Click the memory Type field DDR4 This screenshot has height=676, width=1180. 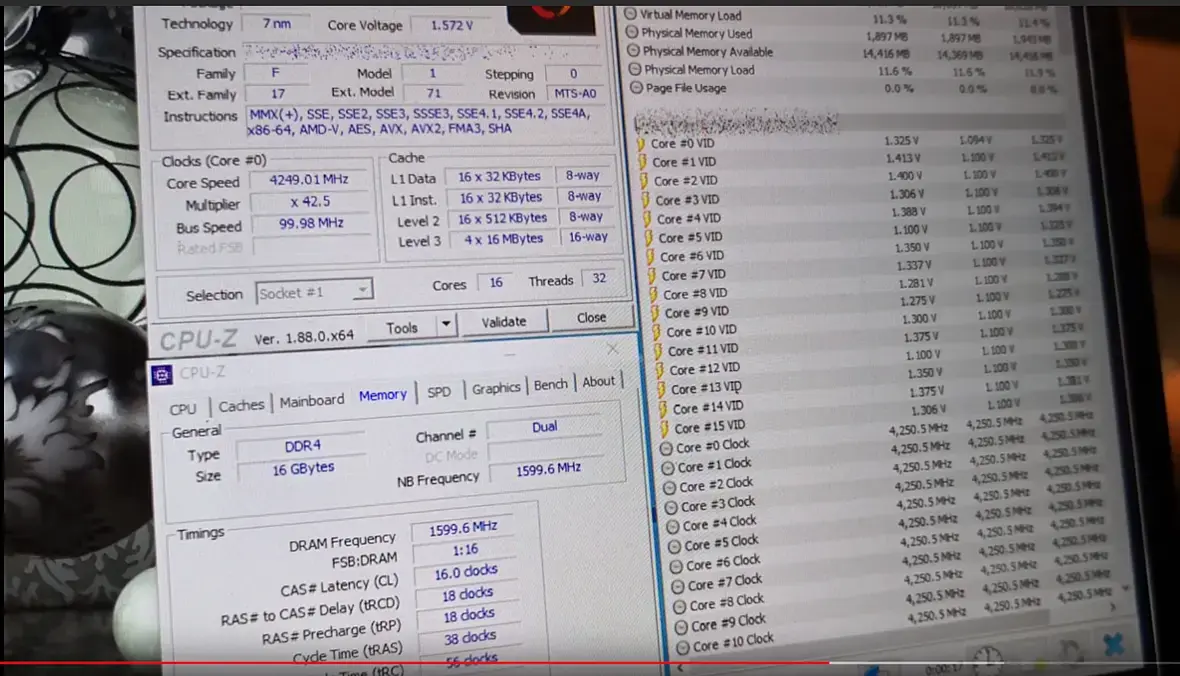point(302,446)
